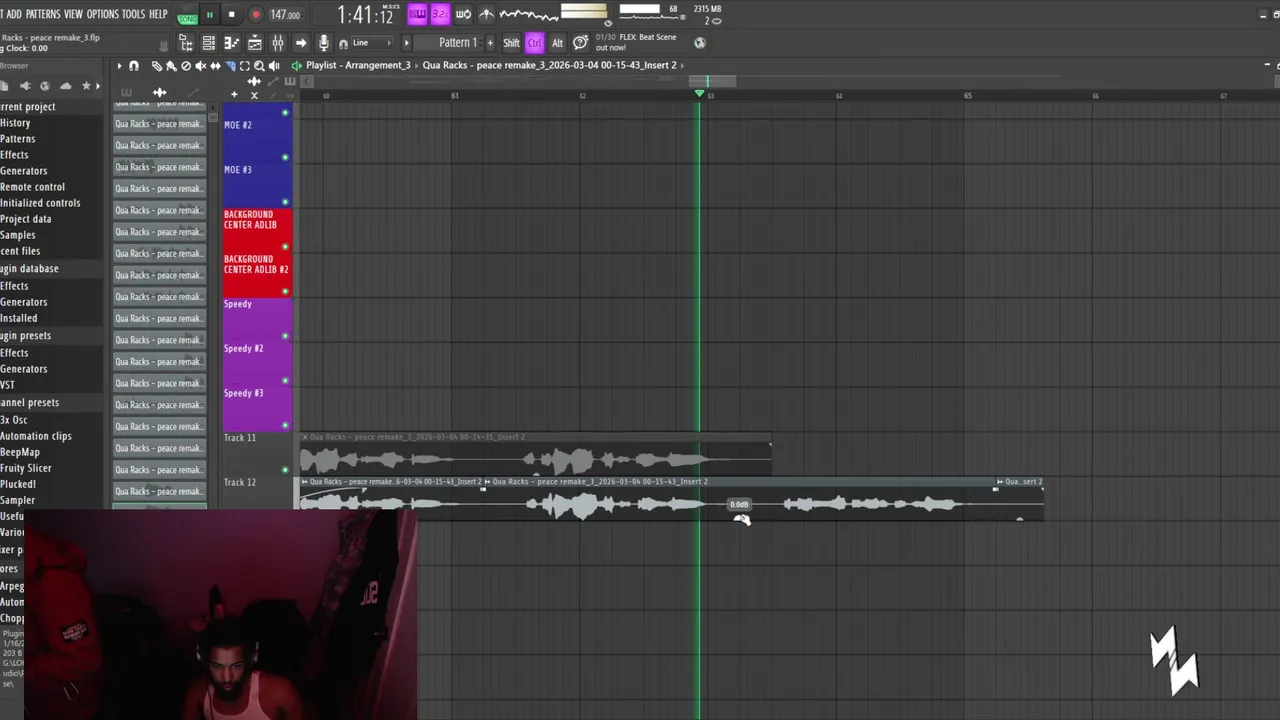
Task: Open the Track 11 audio clip menu
Action: tap(305, 437)
